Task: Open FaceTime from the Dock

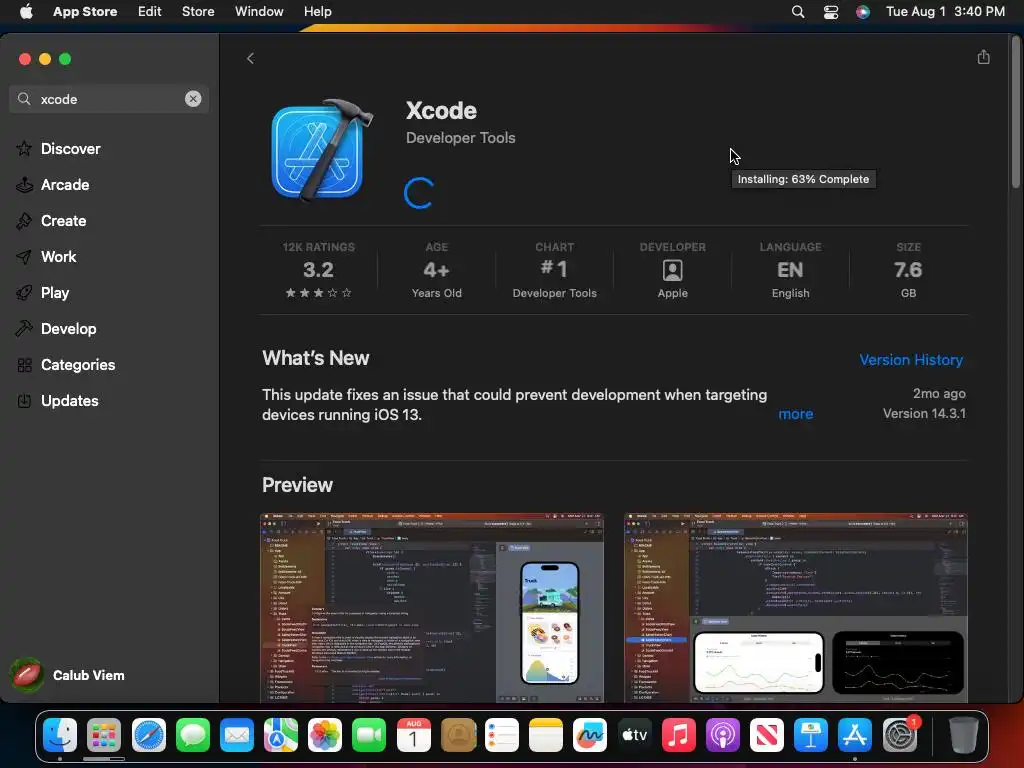Action: click(x=369, y=735)
